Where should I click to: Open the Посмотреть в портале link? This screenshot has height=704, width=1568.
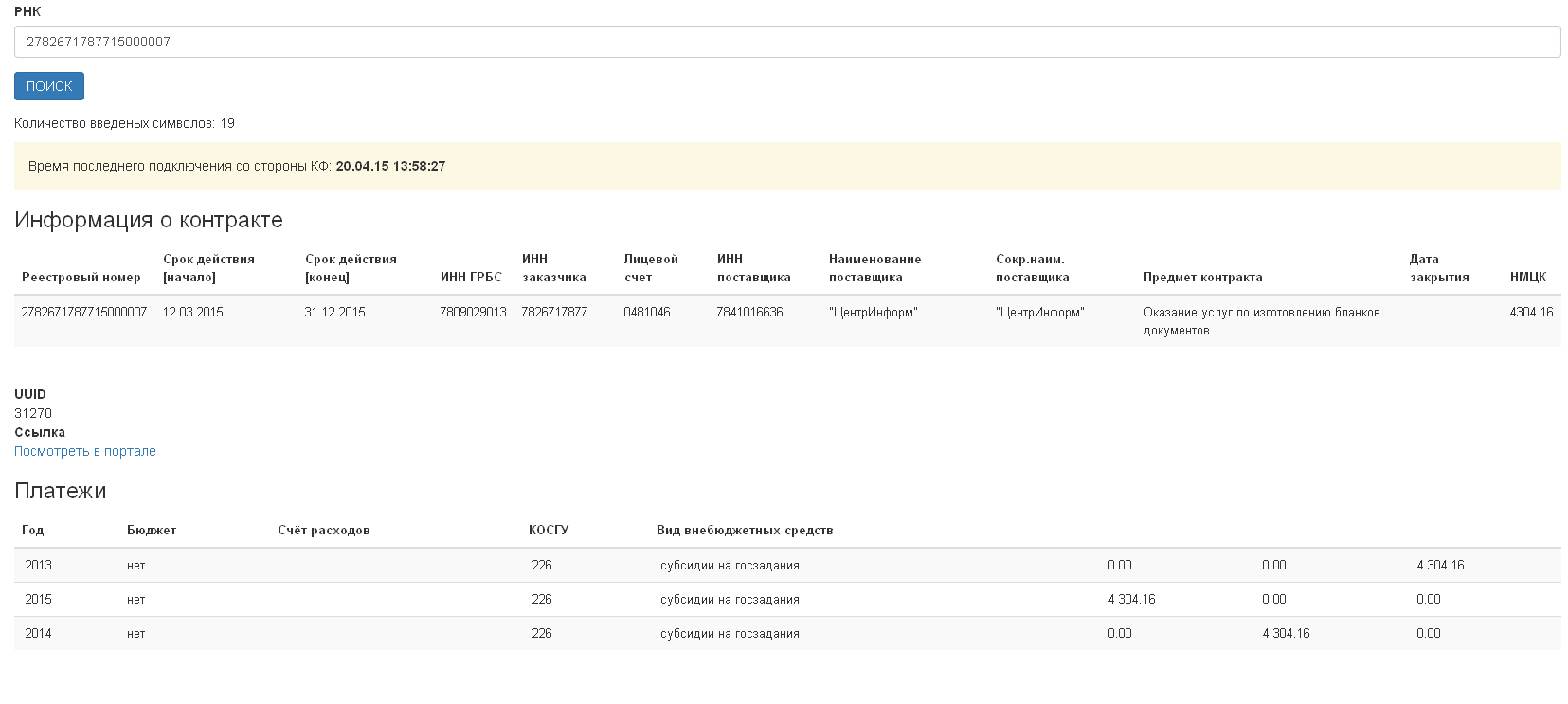coord(85,451)
